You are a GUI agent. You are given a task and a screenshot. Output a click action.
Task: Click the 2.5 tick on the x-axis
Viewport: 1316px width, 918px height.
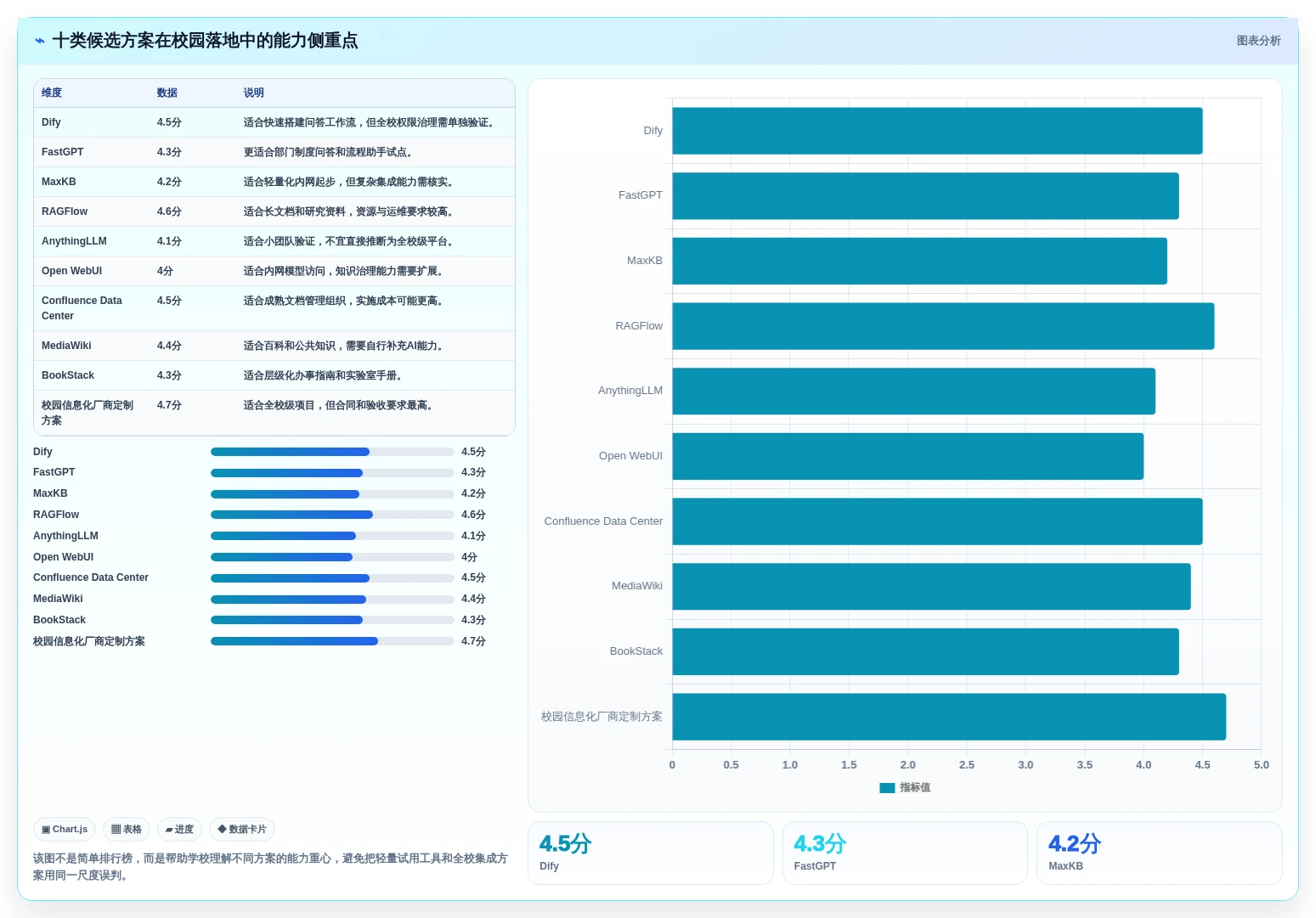pyautogui.click(x=967, y=765)
